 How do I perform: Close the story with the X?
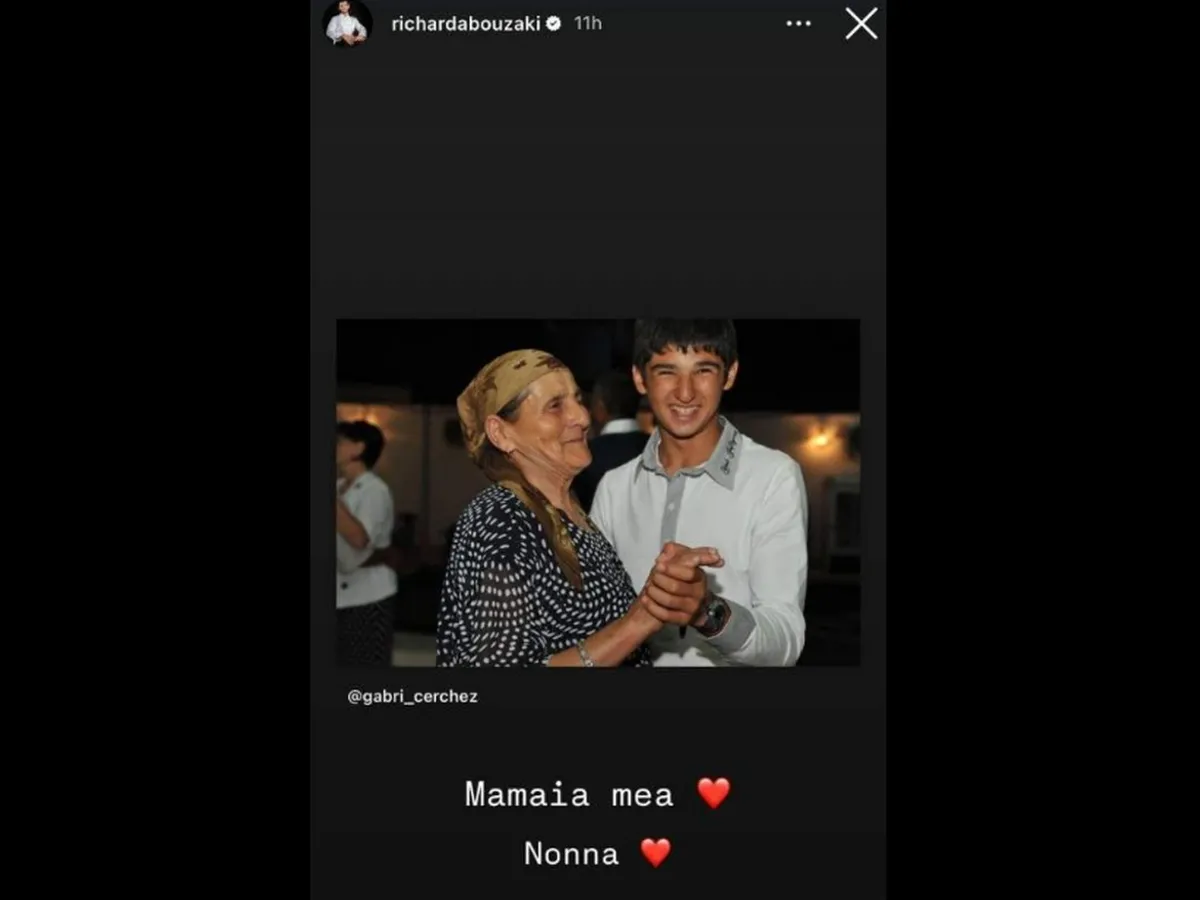[x=861, y=23]
